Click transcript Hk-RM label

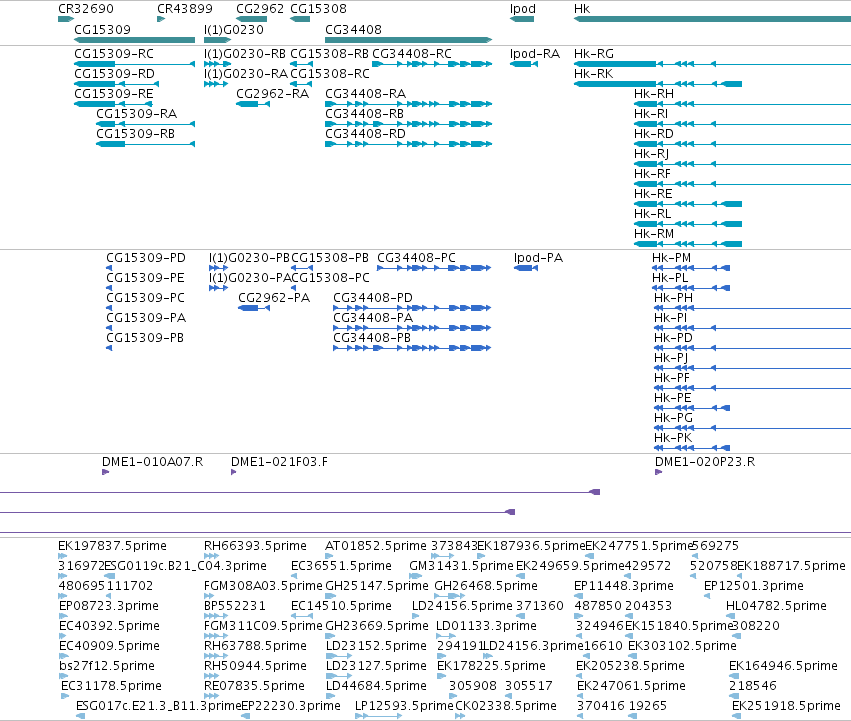pyautogui.click(x=654, y=233)
